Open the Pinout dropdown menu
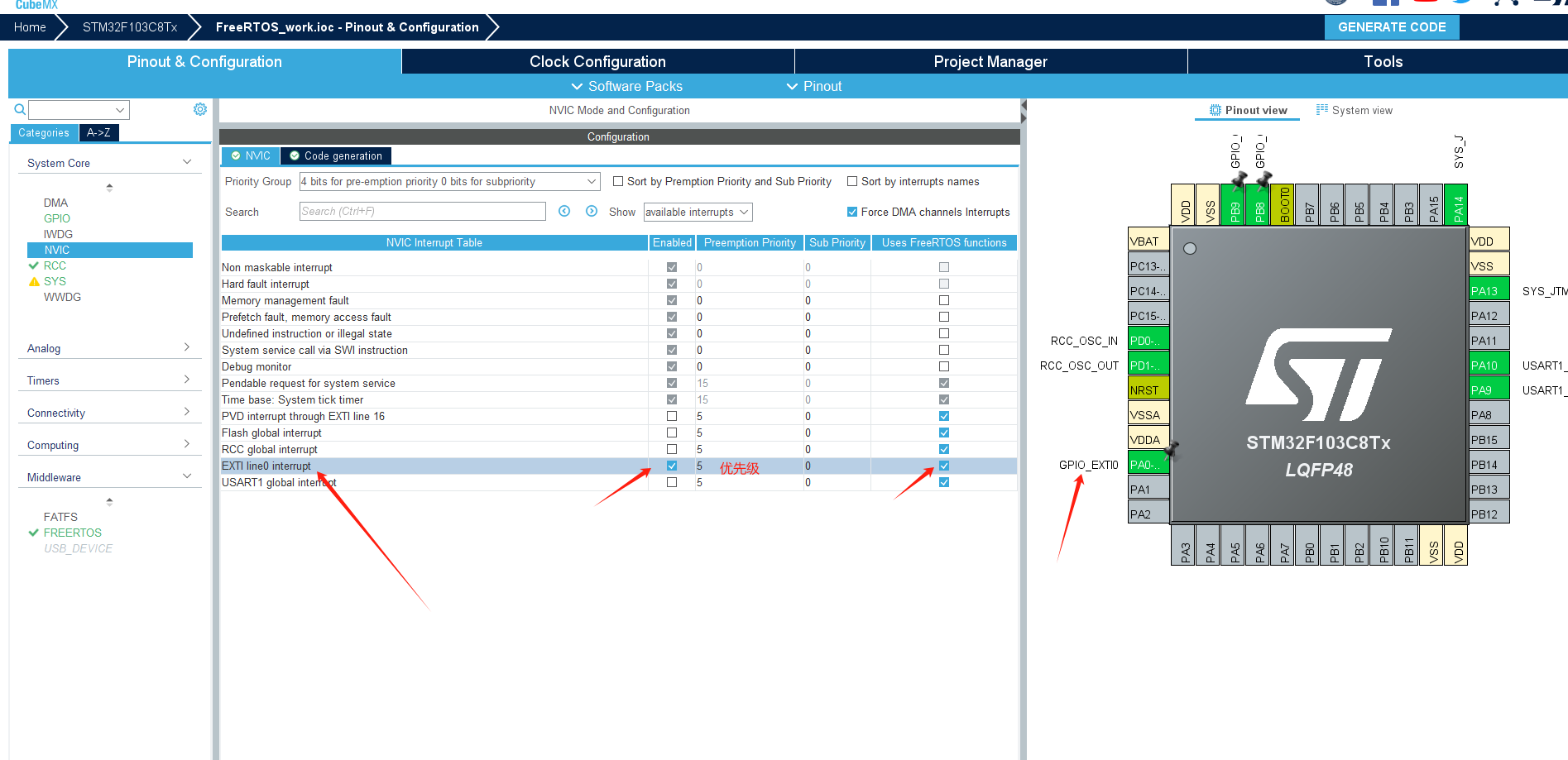Viewport: 1568px width, 760px height. [813, 86]
